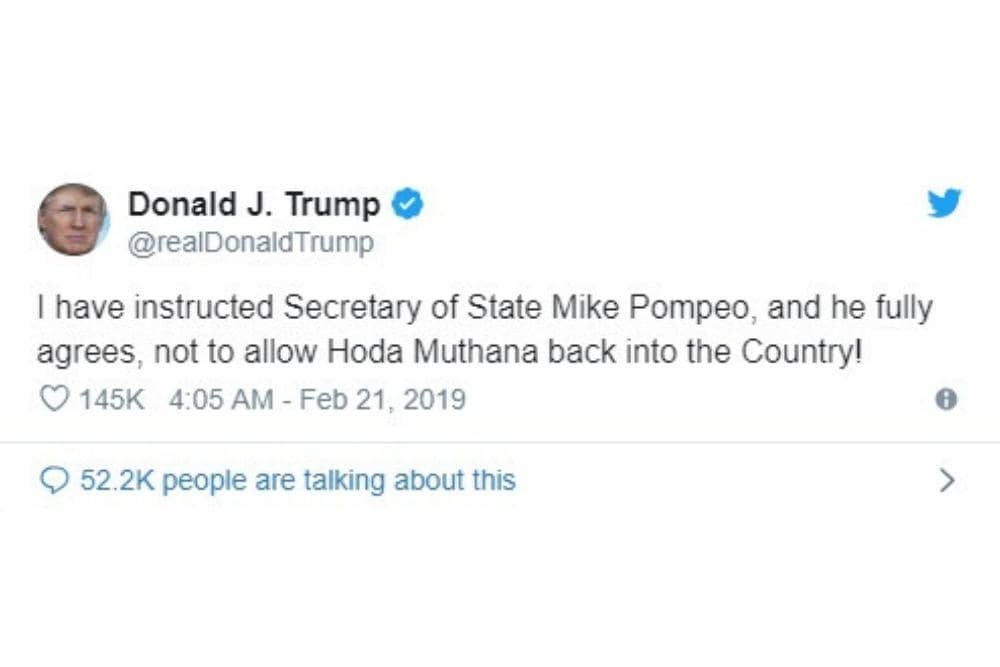Click the 145K likes count

pos(112,400)
